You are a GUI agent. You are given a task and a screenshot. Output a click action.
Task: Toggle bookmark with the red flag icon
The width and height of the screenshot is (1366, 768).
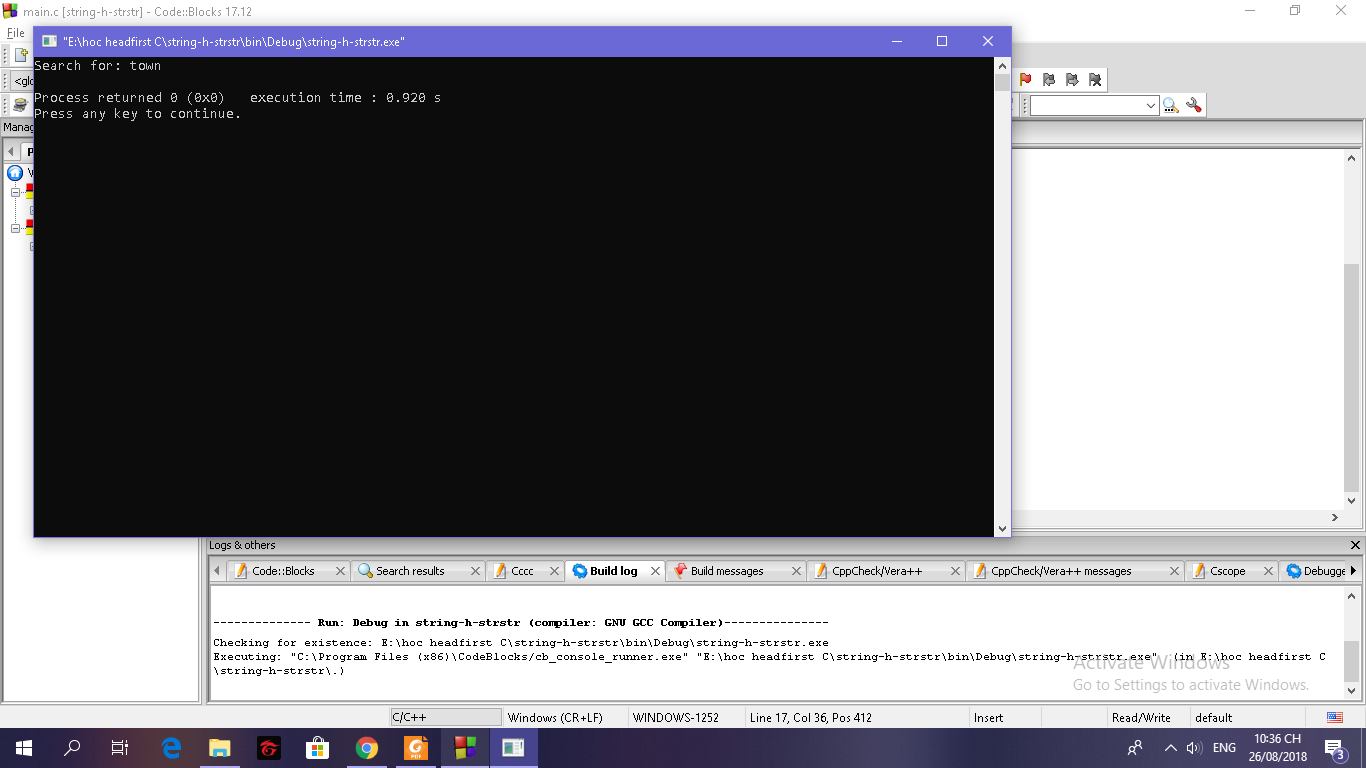[1025, 80]
